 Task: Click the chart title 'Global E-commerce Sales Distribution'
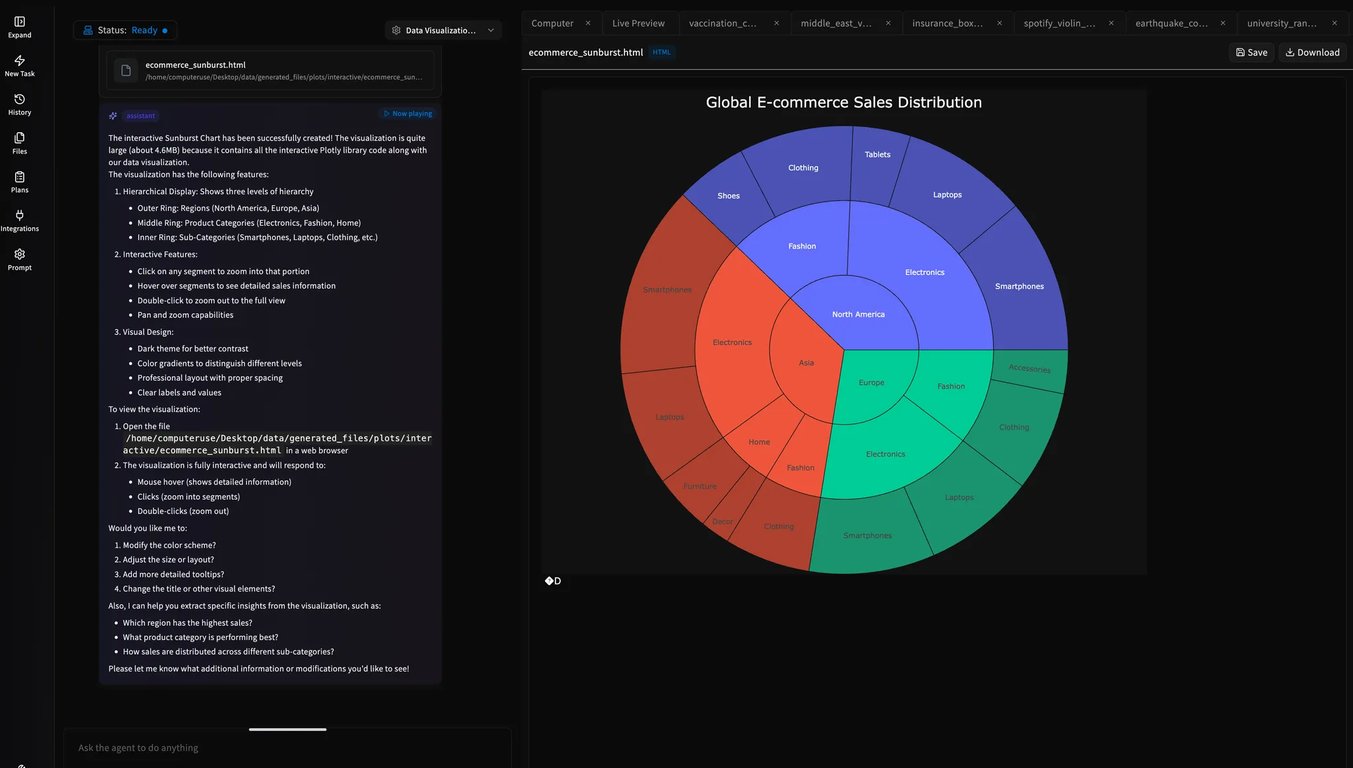844,102
